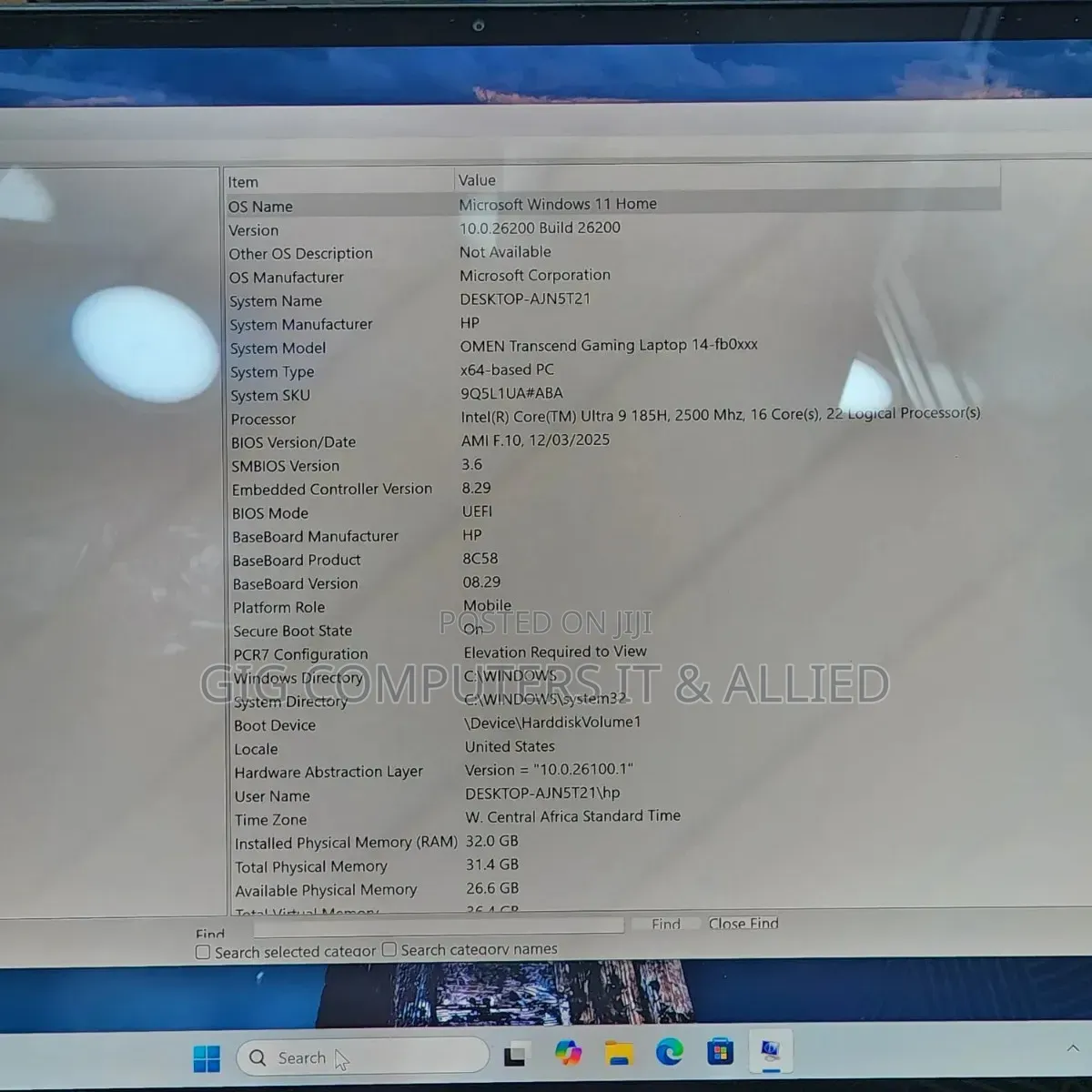Image resolution: width=1092 pixels, height=1092 pixels.
Task: Click the value Intel(R) Core(TM) Ultra 9 185H
Action: (x=565, y=416)
